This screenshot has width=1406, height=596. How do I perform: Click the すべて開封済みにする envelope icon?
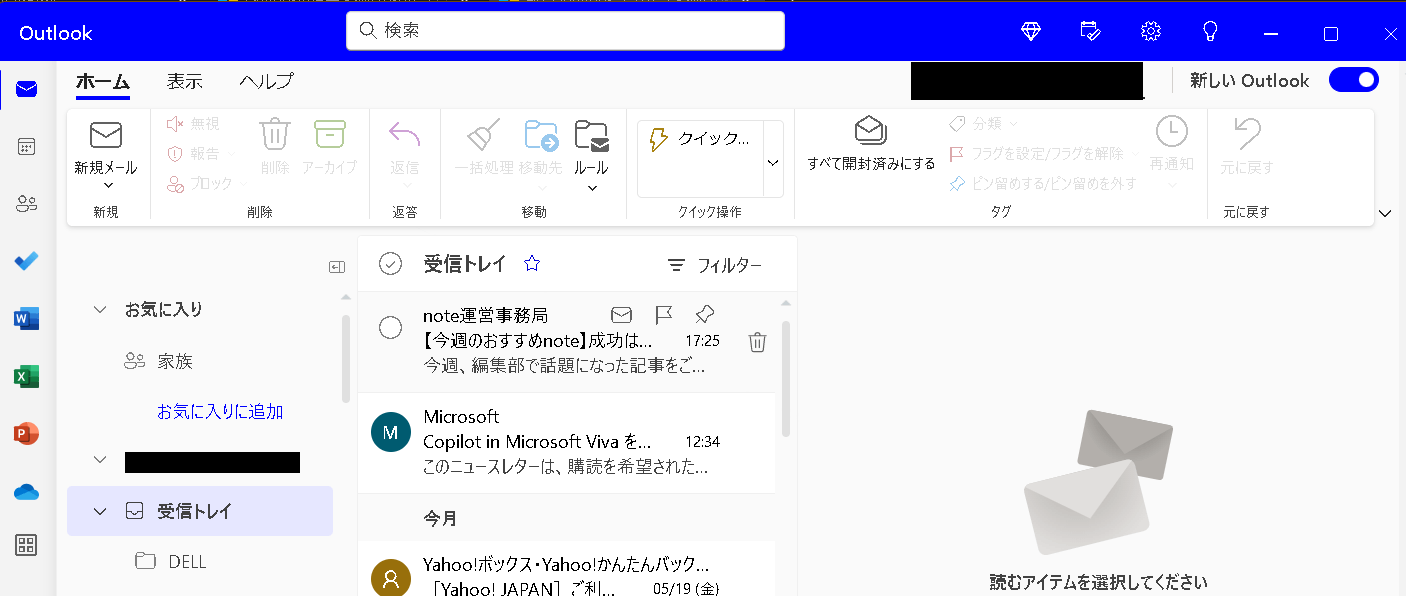point(871,131)
